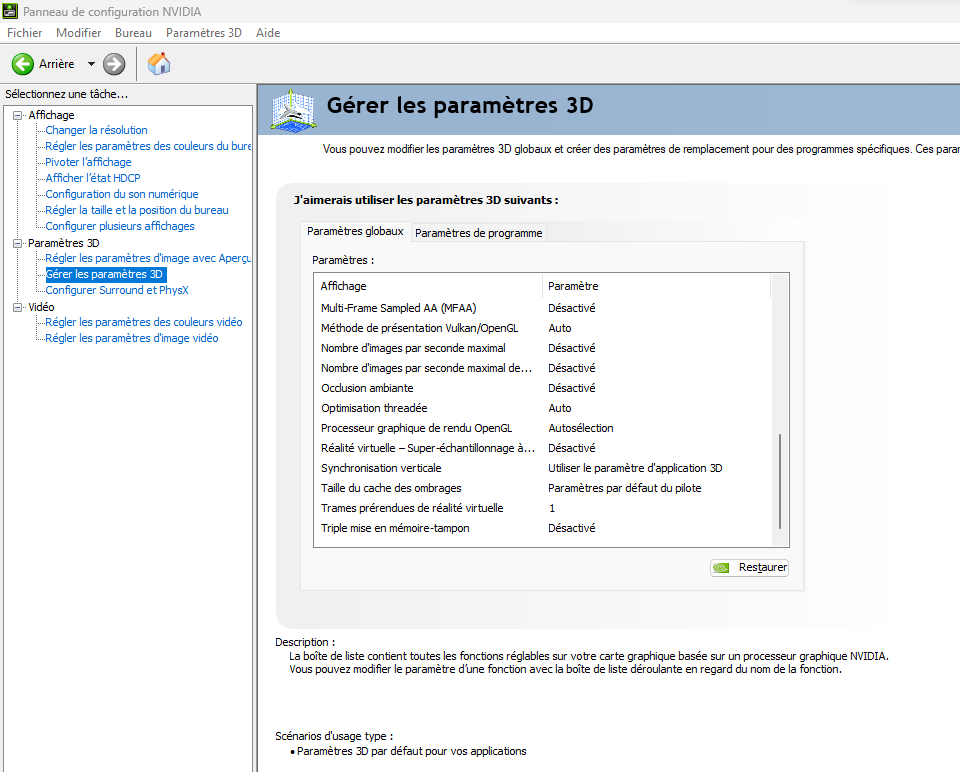Image resolution: width=960 pixels, height=772 pixels.
Task: Open the Paramètres 3D menu in menu bar
Action: point(203,33)
